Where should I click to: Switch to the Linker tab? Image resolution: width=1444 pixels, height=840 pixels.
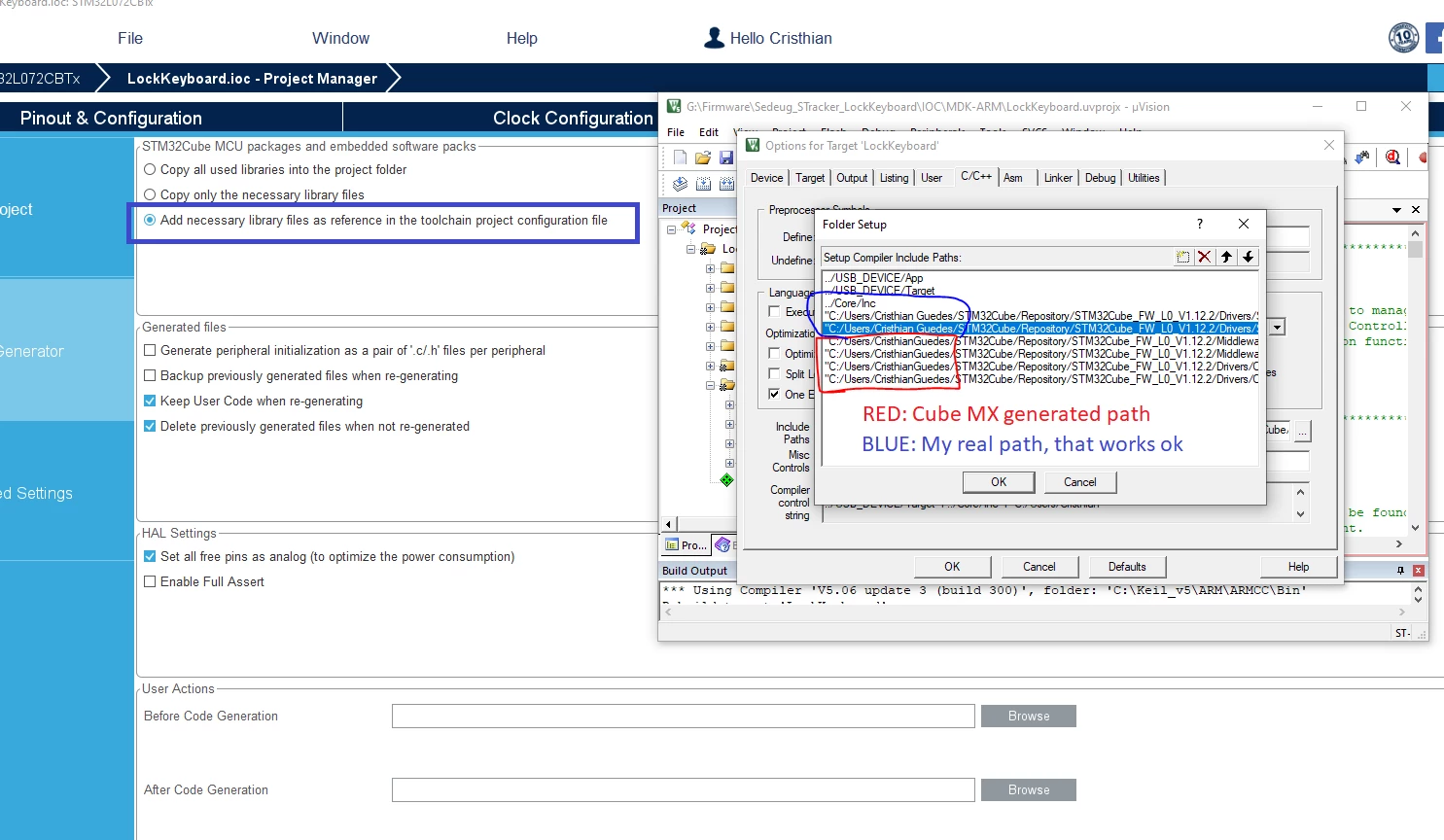pyautogui.click(x=1058, y=178)
